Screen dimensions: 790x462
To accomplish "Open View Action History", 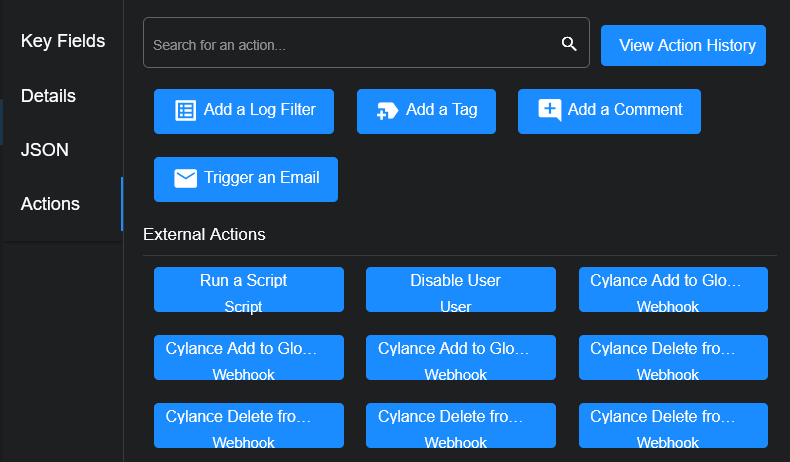I will point(683,45).
